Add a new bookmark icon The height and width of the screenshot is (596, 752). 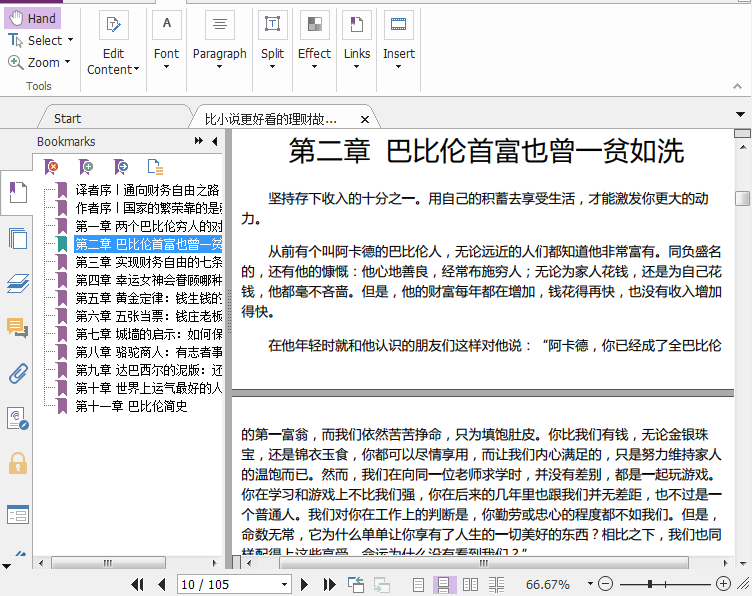87,167
